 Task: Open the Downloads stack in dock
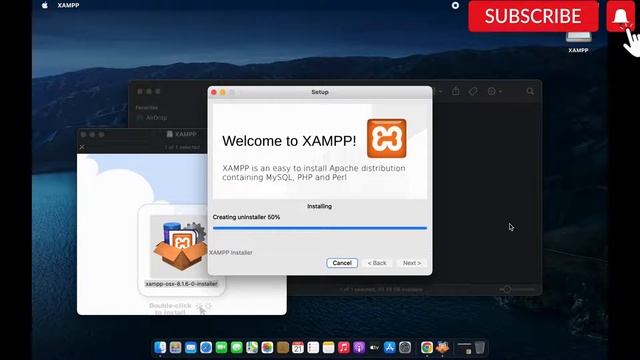coord(464,347)
